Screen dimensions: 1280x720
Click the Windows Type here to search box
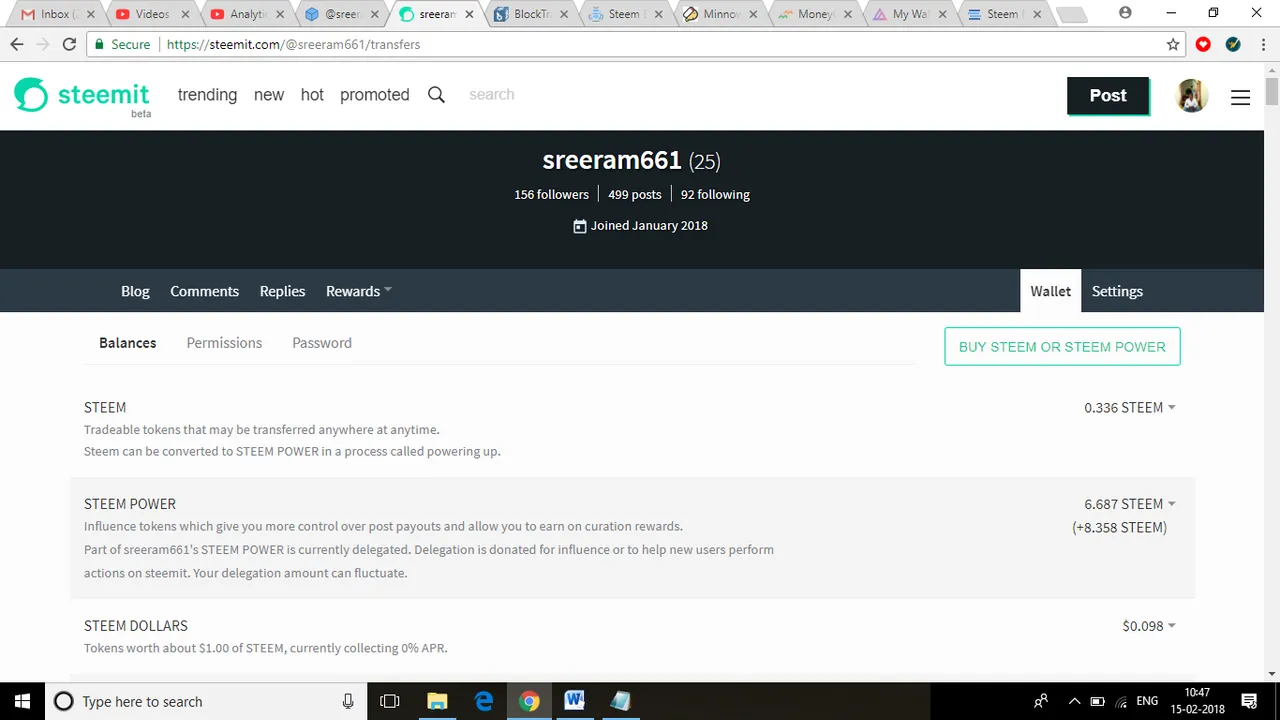(x=207, y=701)
